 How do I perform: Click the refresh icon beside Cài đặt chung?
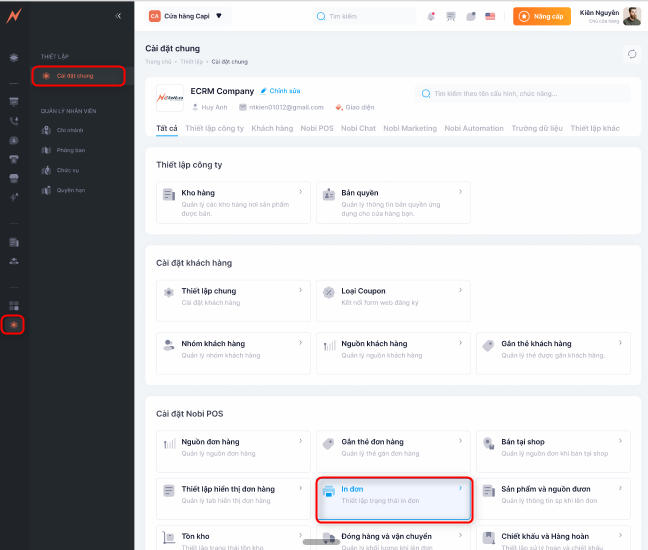pos(631,54)
